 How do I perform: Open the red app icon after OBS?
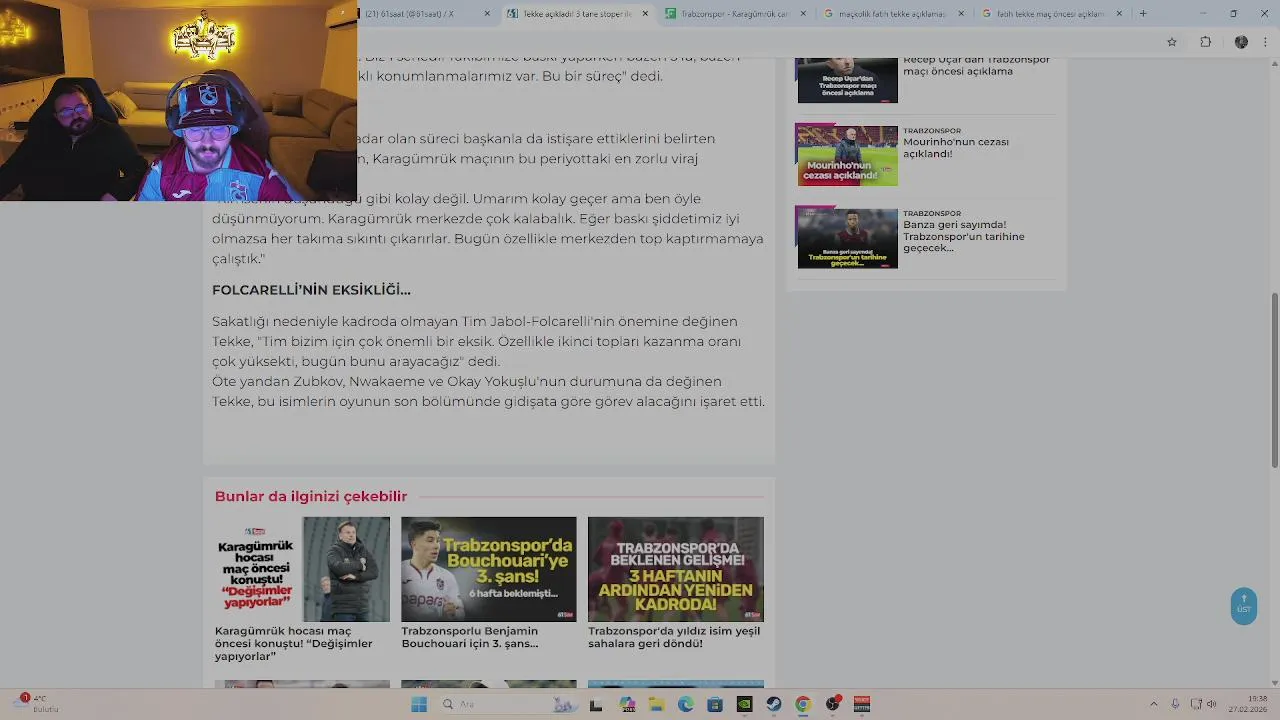(861, 704)
